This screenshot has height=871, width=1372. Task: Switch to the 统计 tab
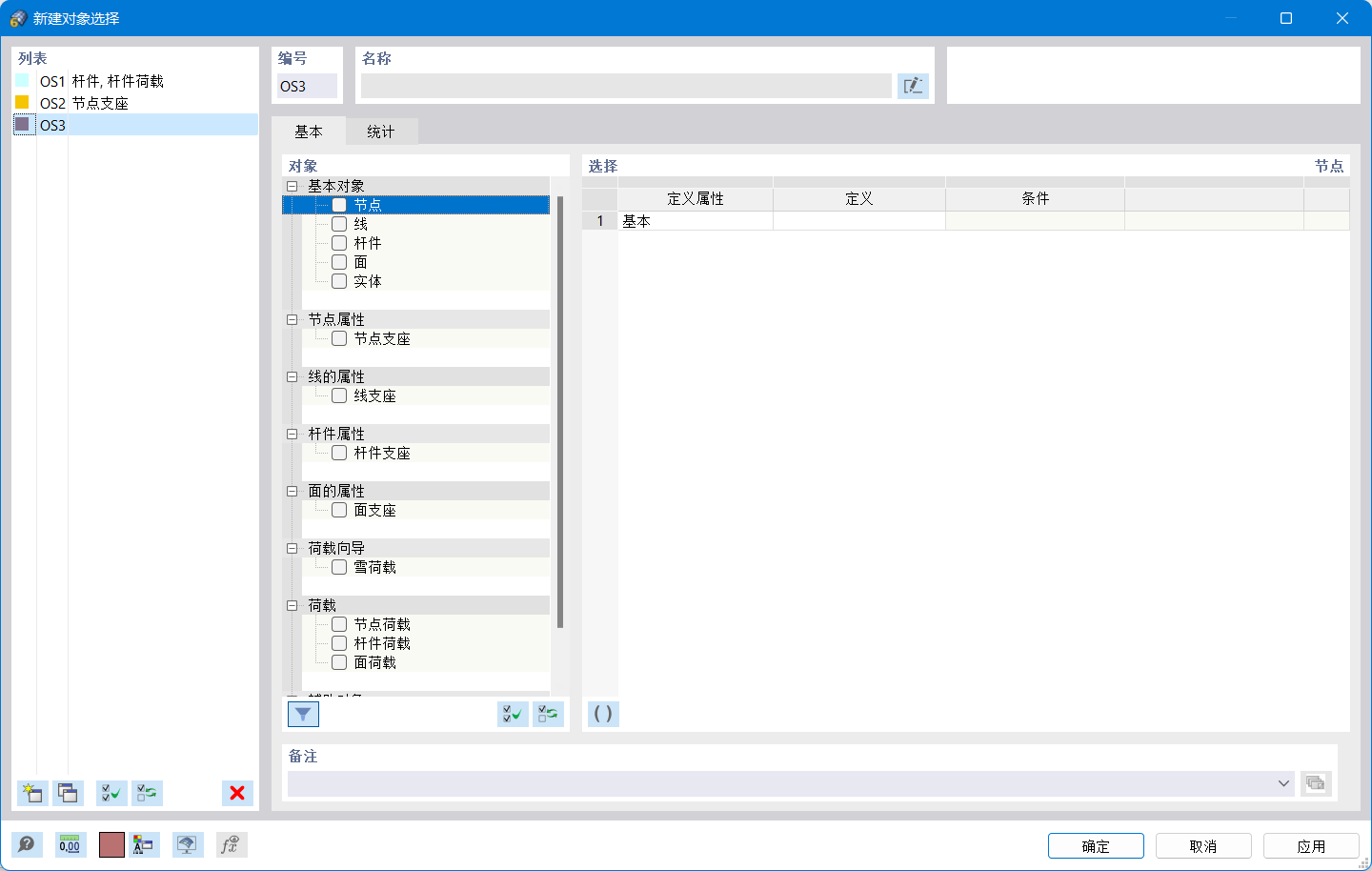point(380,131)
